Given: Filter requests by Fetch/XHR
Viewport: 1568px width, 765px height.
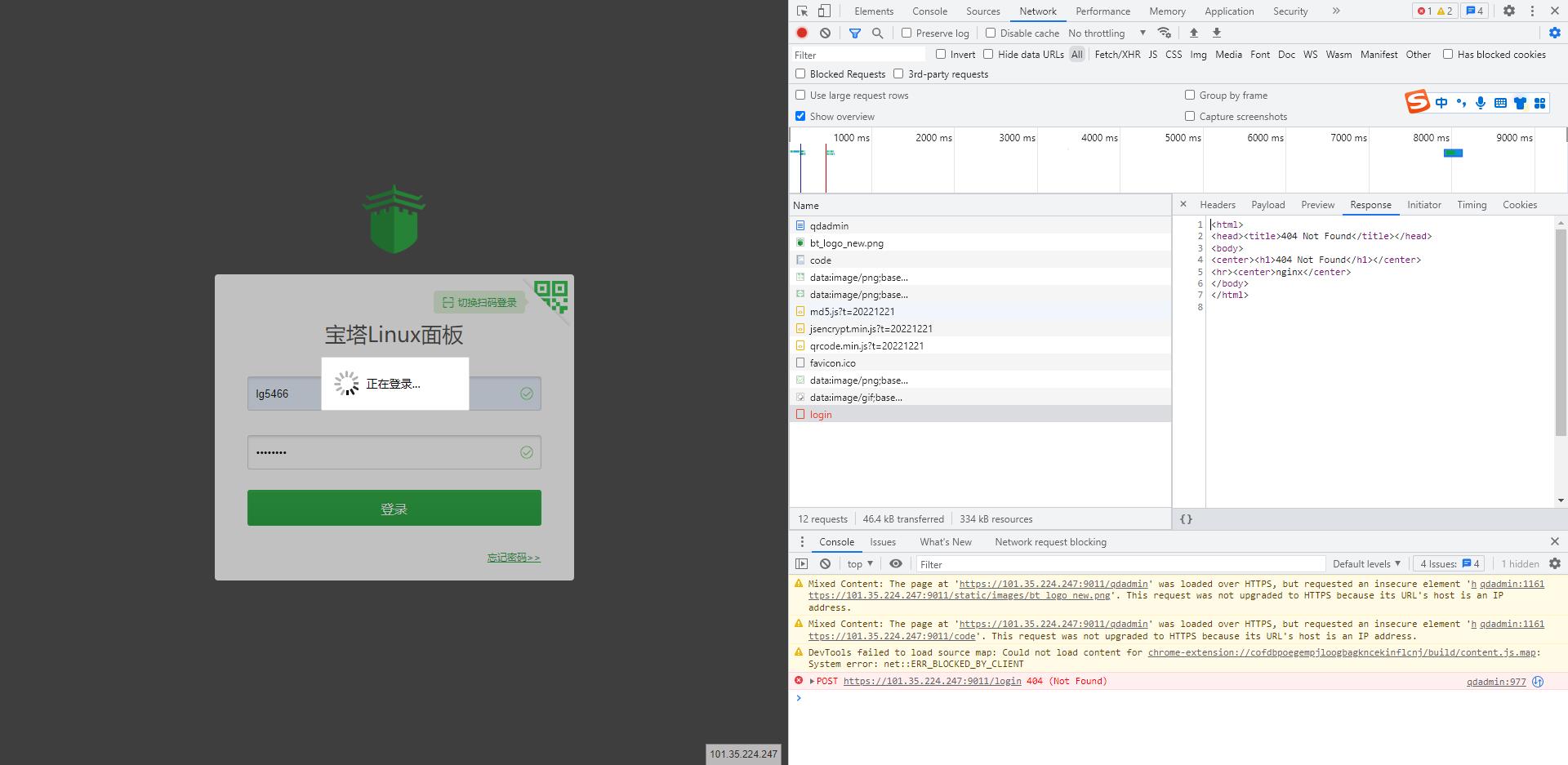Looking at the screenshot, I should (1117, 55).
